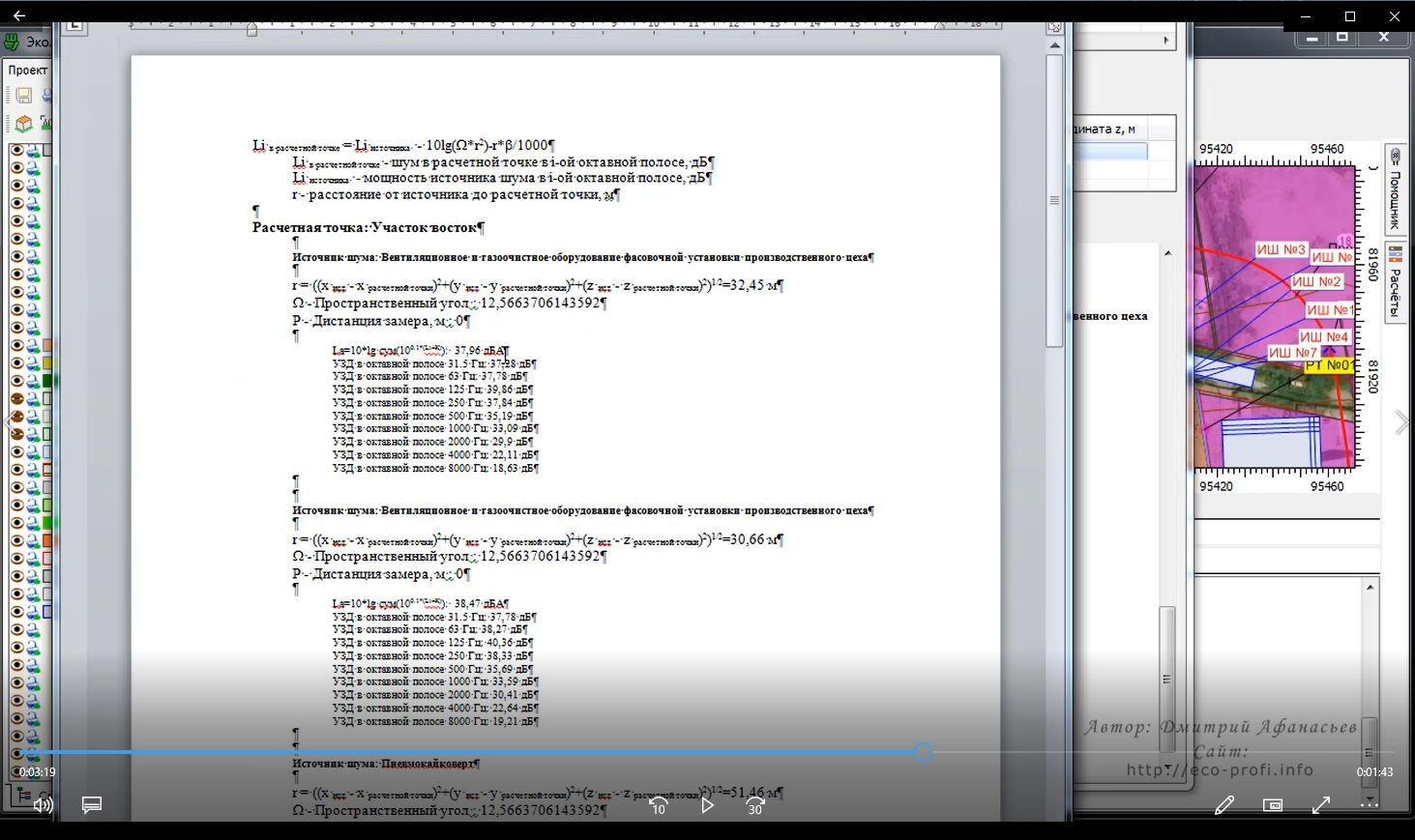Open the Расчёты side tab
1415x840 pixels.
tap(1395, 281)
